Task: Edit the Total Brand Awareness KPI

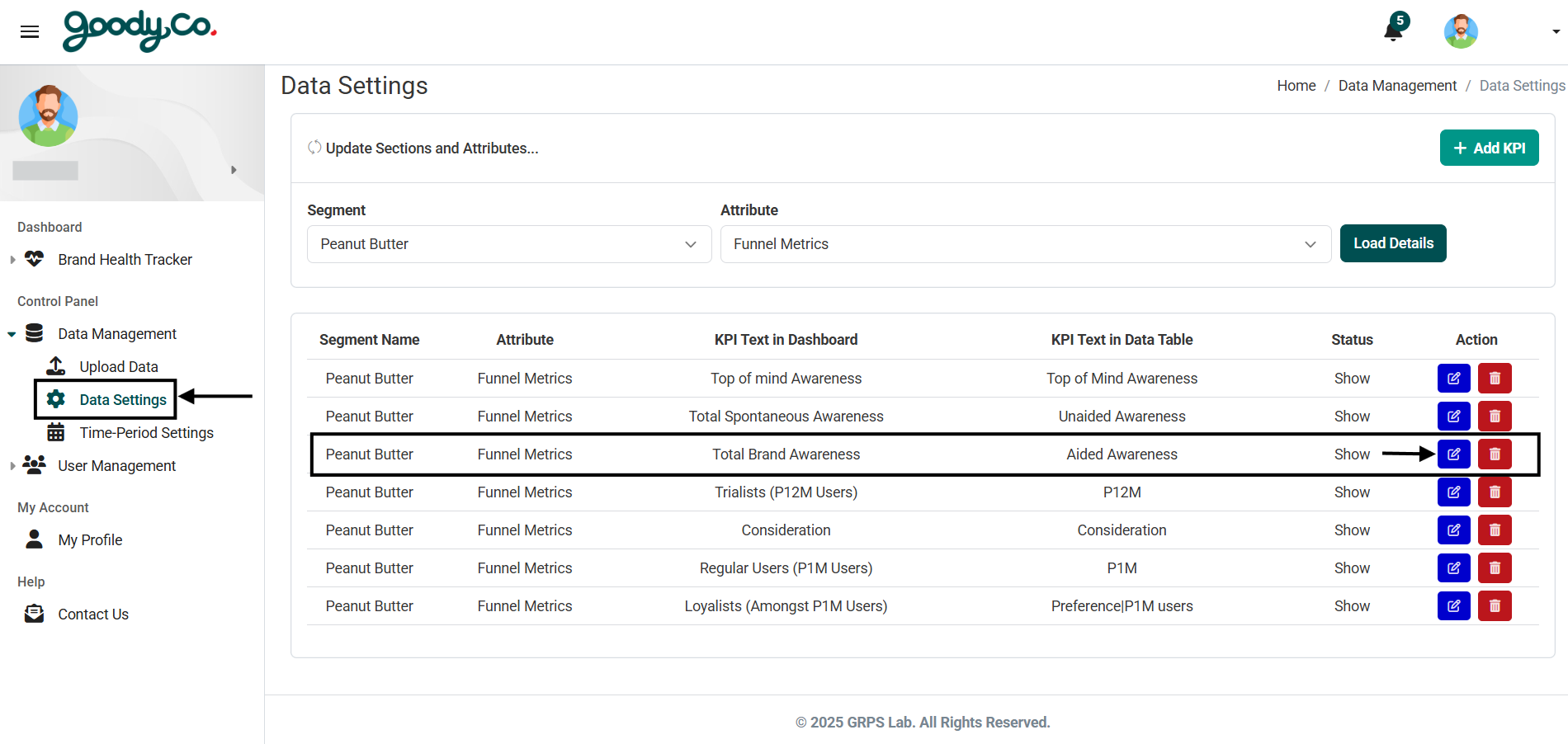Action: [x=1453, y=454]
